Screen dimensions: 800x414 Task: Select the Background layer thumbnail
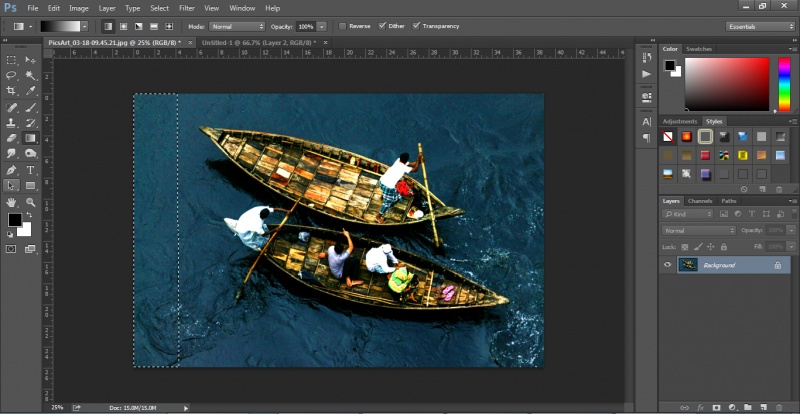687,265
